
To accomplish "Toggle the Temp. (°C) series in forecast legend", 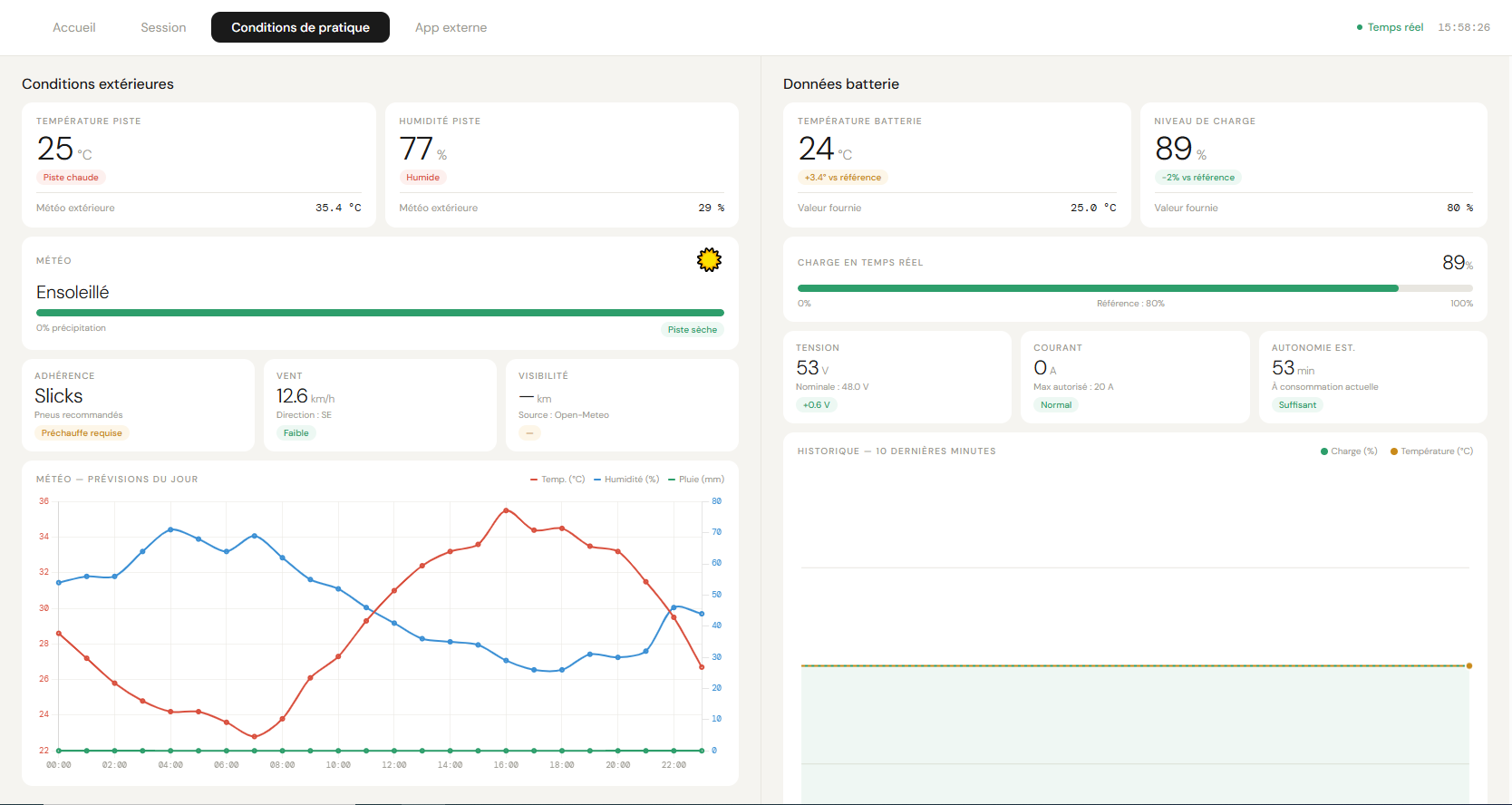I will (x=557, y=480).
